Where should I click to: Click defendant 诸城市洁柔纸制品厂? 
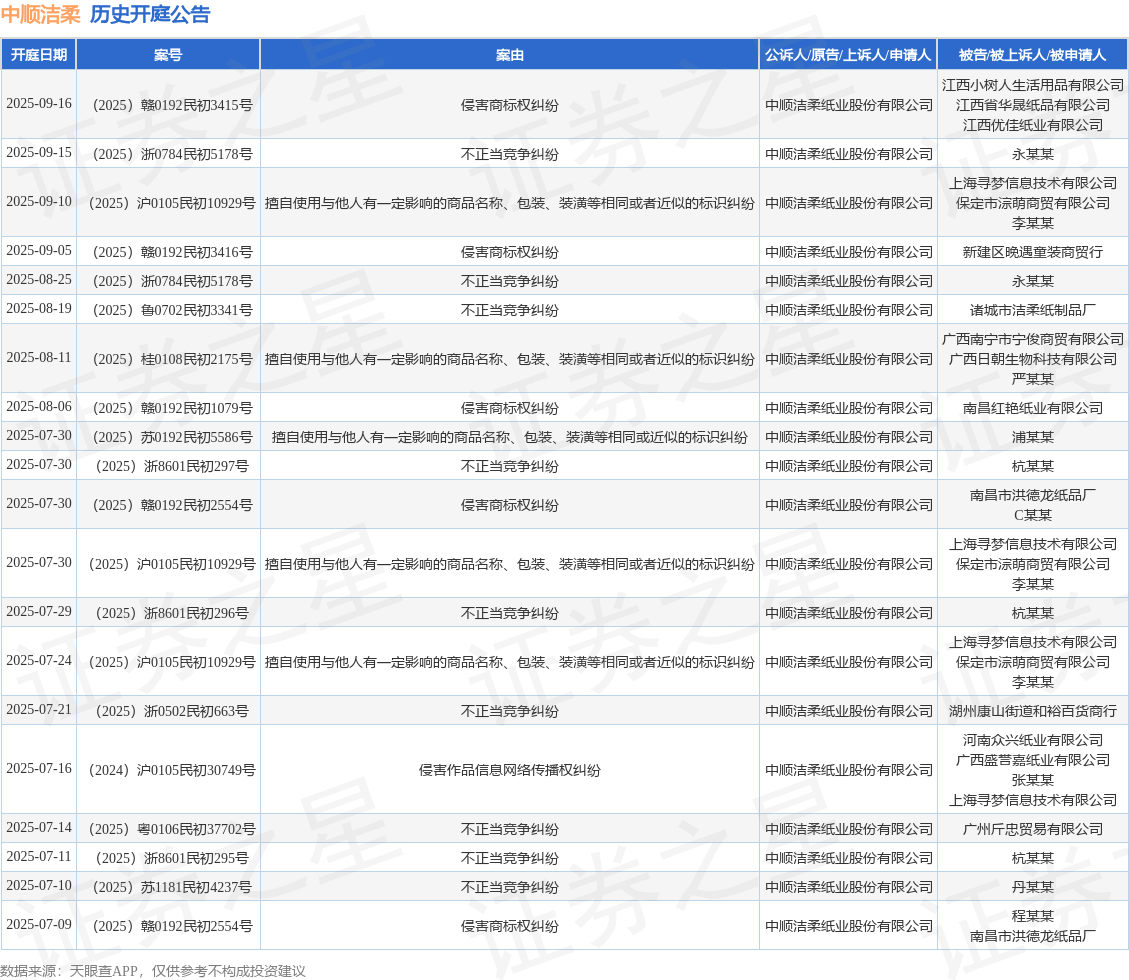click(1033, 310)
